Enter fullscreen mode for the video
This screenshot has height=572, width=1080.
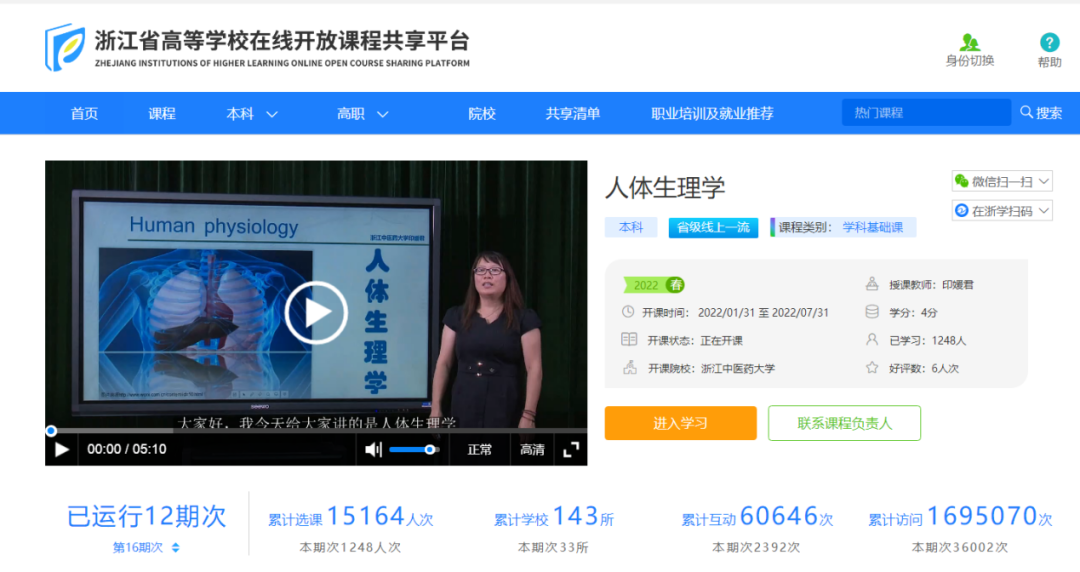[571, 450]
